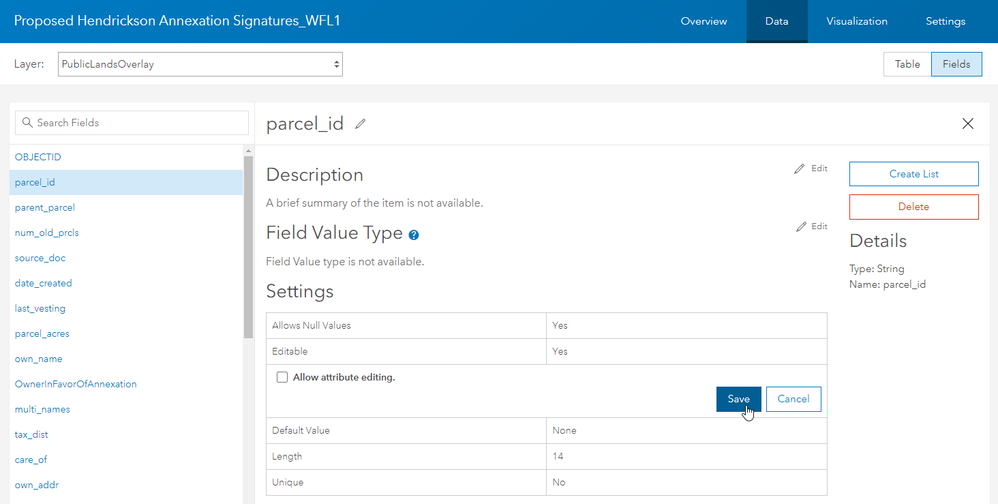The image size is (998, 504).
Task: Edit the Description section
Action: pos(811,169)
